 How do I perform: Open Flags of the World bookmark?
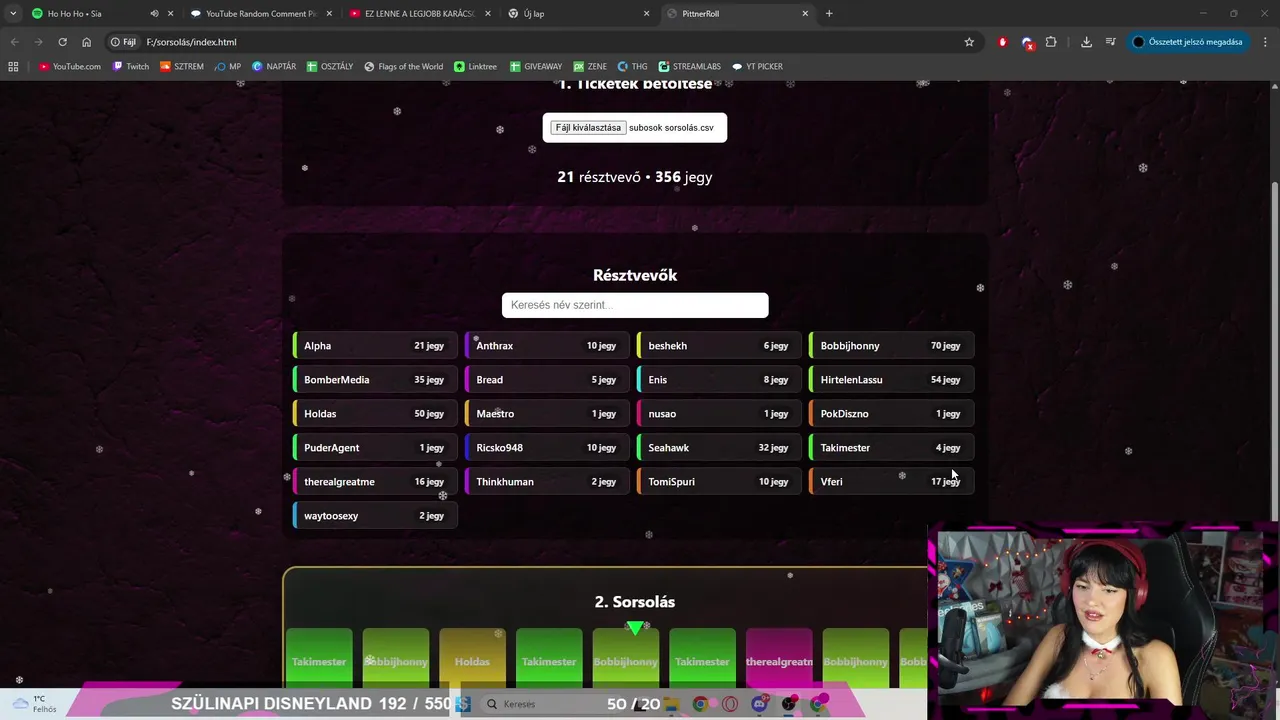(403, 66)
